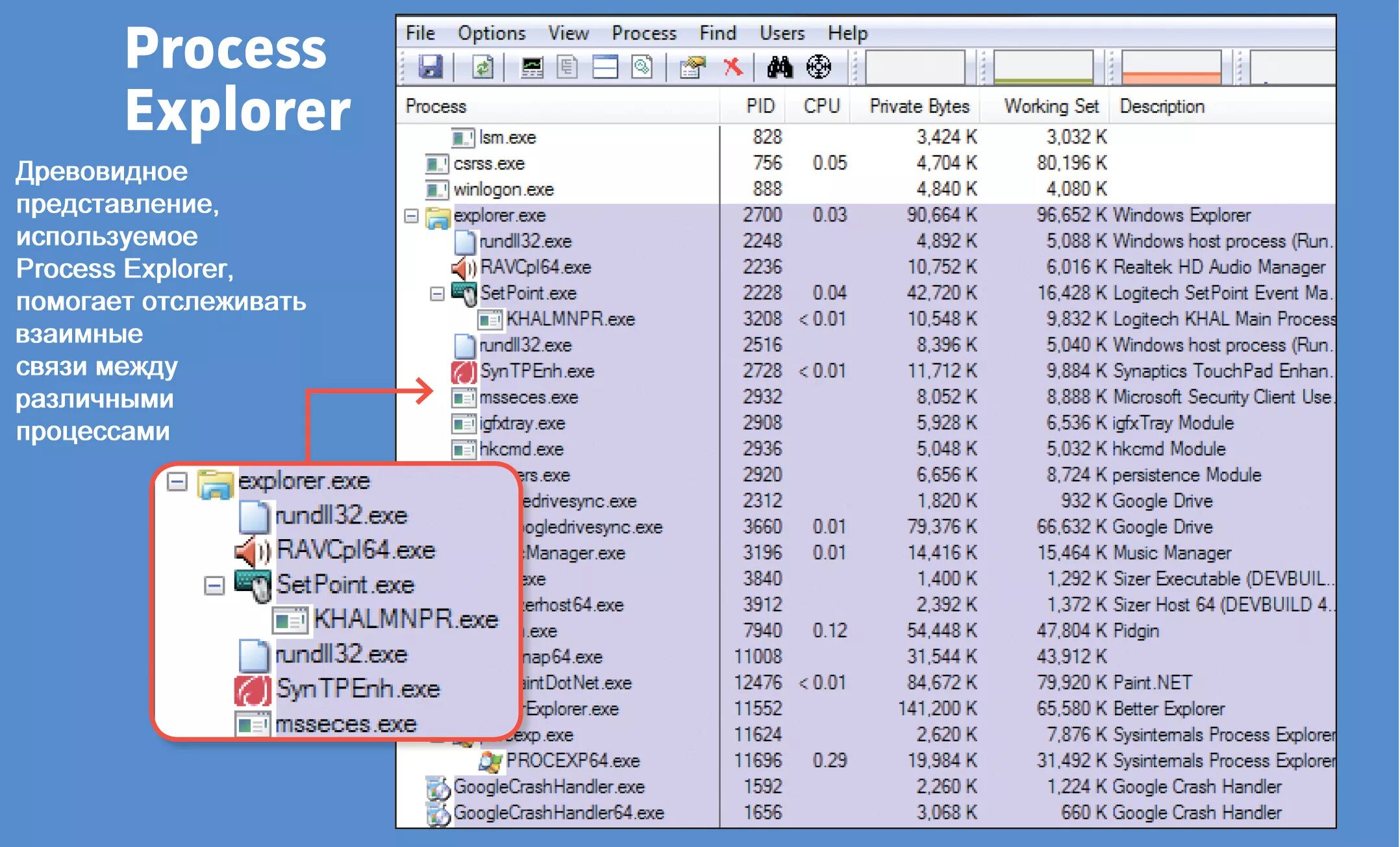Click the Save toolbar icon
Image resolution: width=1400 pixels, height=847 pixels.
[x=430, y=66]
